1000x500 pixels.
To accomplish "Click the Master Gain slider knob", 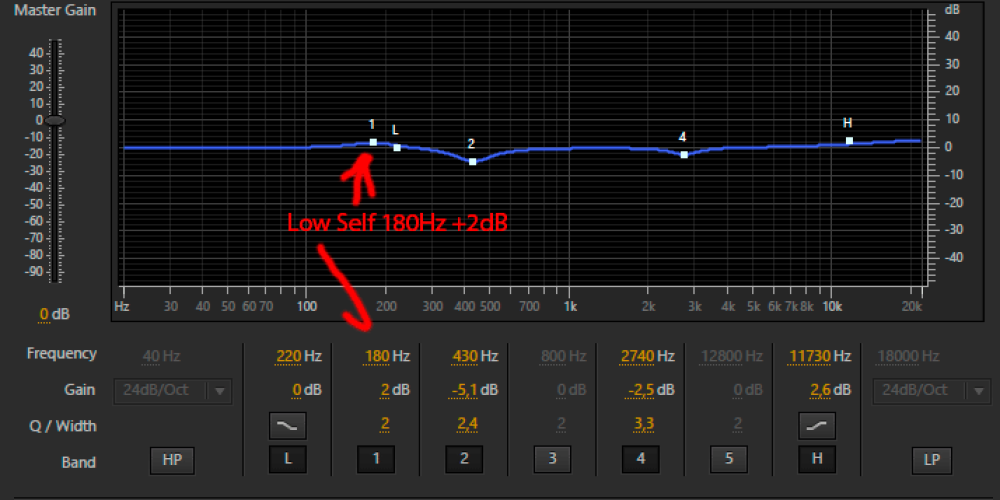I will click(55, 120).
